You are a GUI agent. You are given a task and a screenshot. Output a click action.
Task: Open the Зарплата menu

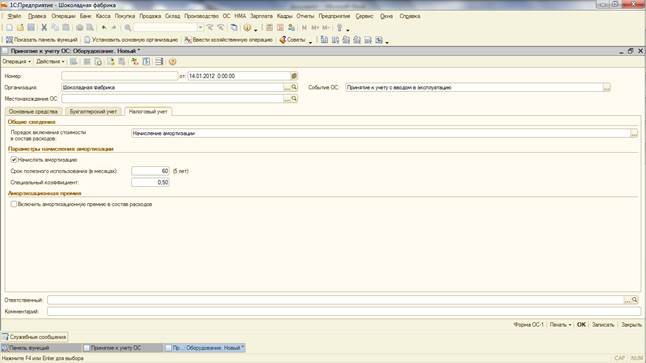point(261,16)
